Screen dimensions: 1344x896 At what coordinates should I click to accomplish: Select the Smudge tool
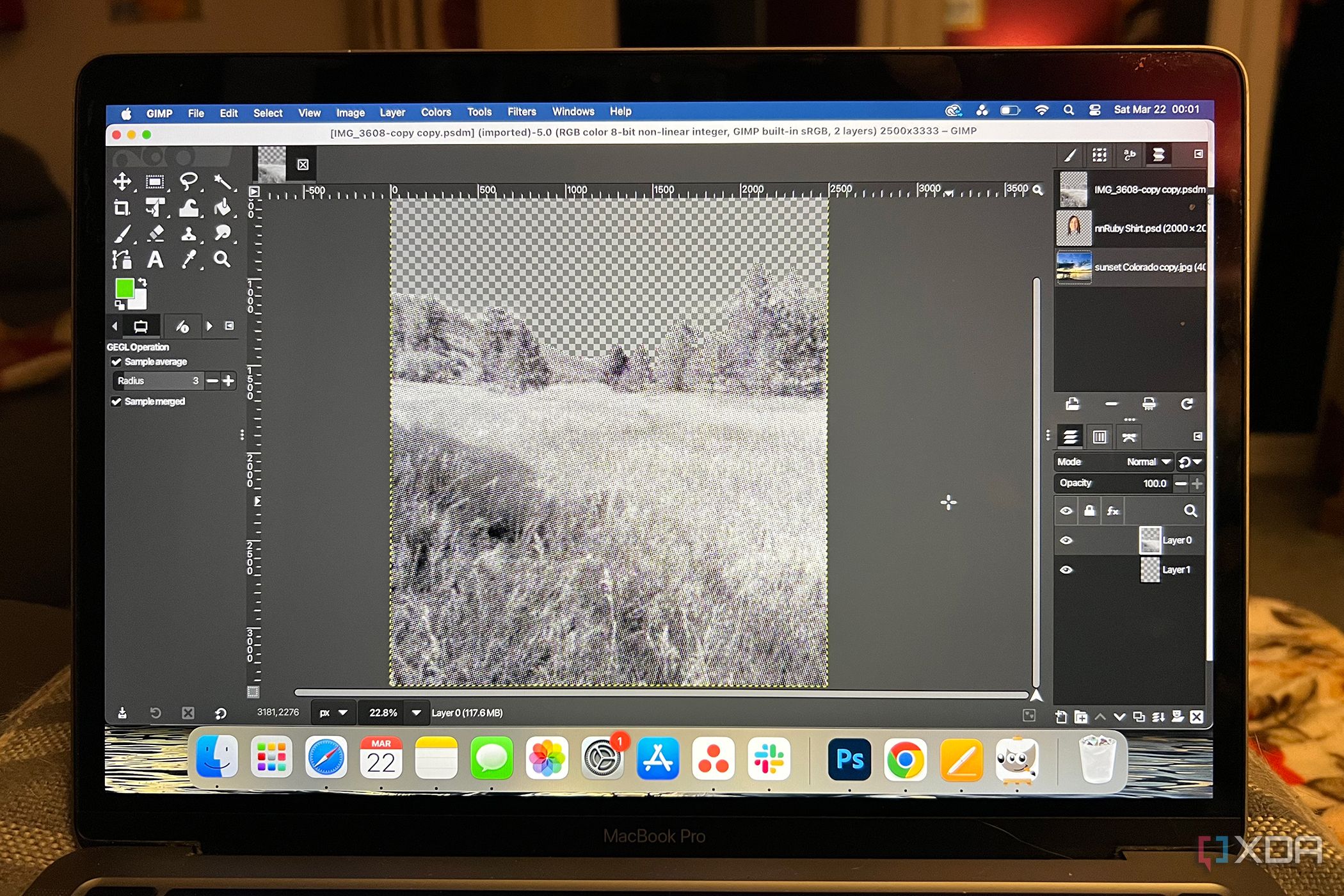pyautogui.click(x=222, y=234)
